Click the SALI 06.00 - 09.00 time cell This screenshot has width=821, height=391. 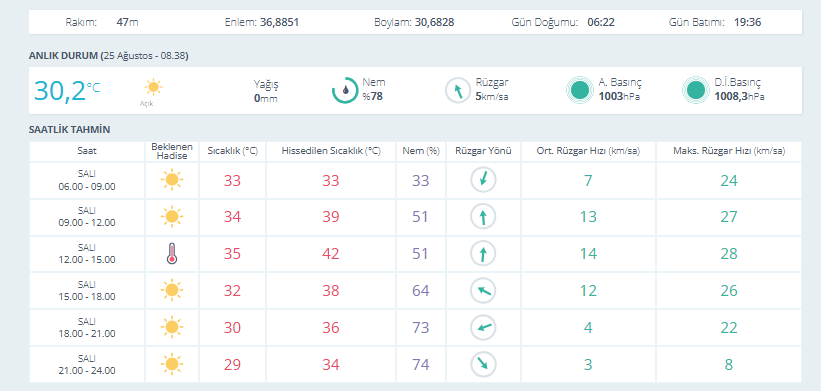click(87, 180)
